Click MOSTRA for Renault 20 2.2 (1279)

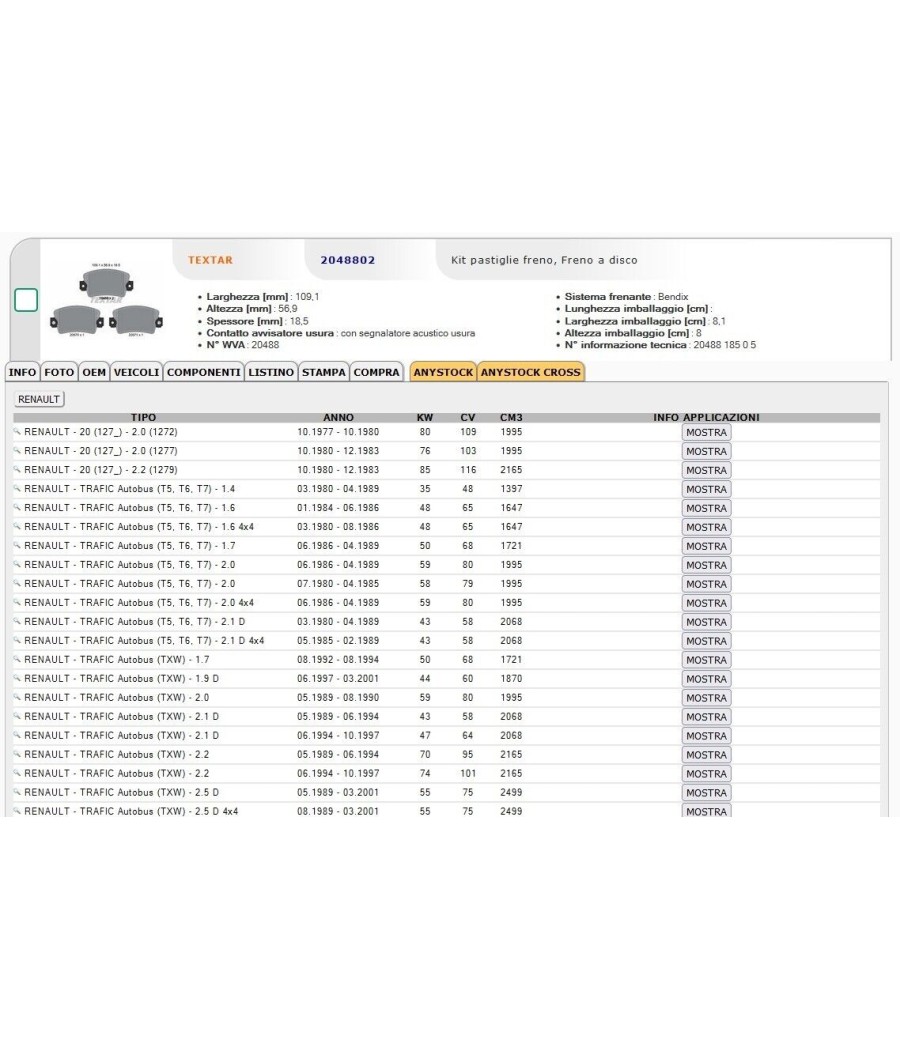tap(706, 470)
